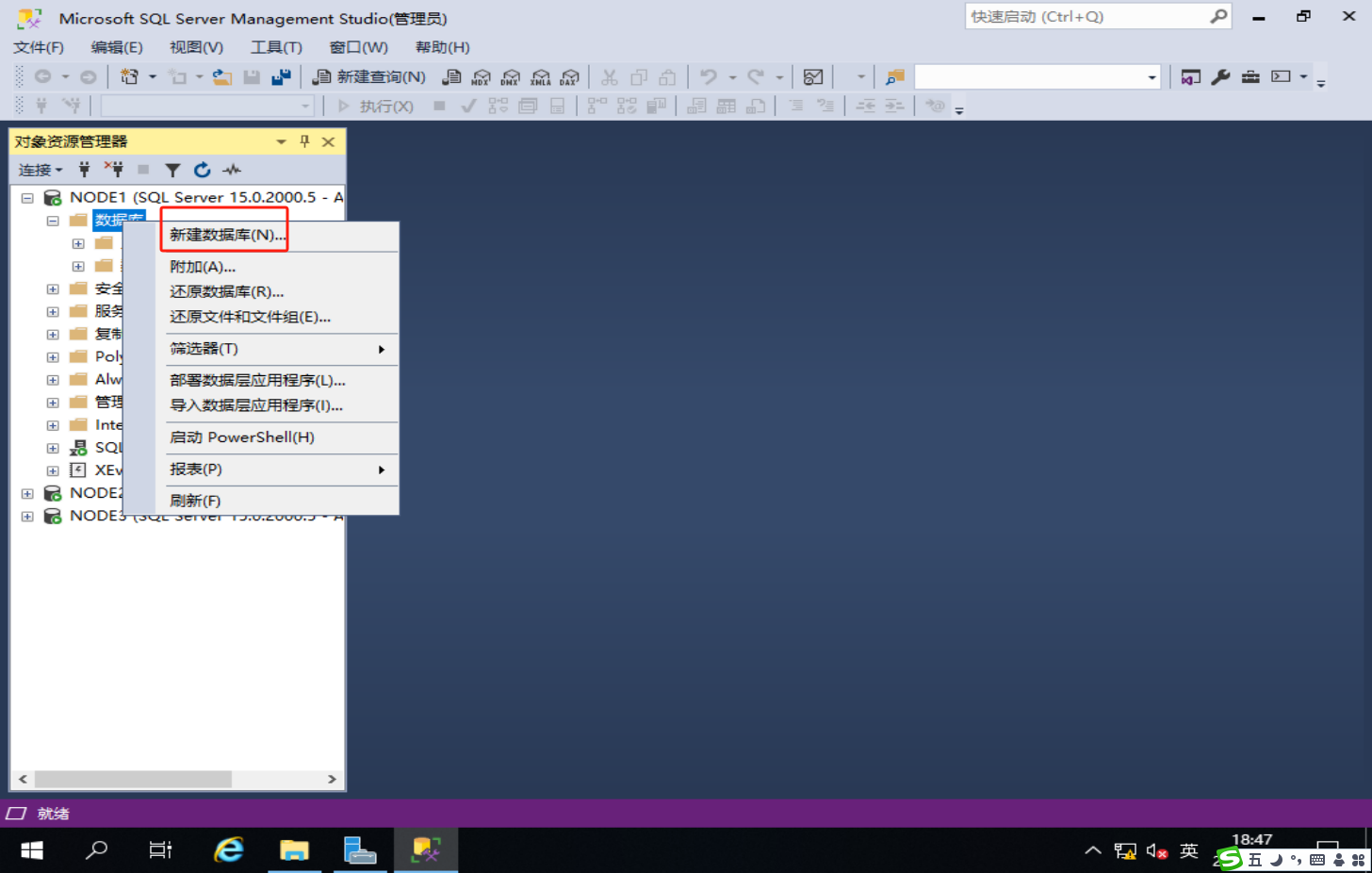Pin the 对象资源管理器 panel
Viewport: 1372px width, 873px height.
pos(304,141)
